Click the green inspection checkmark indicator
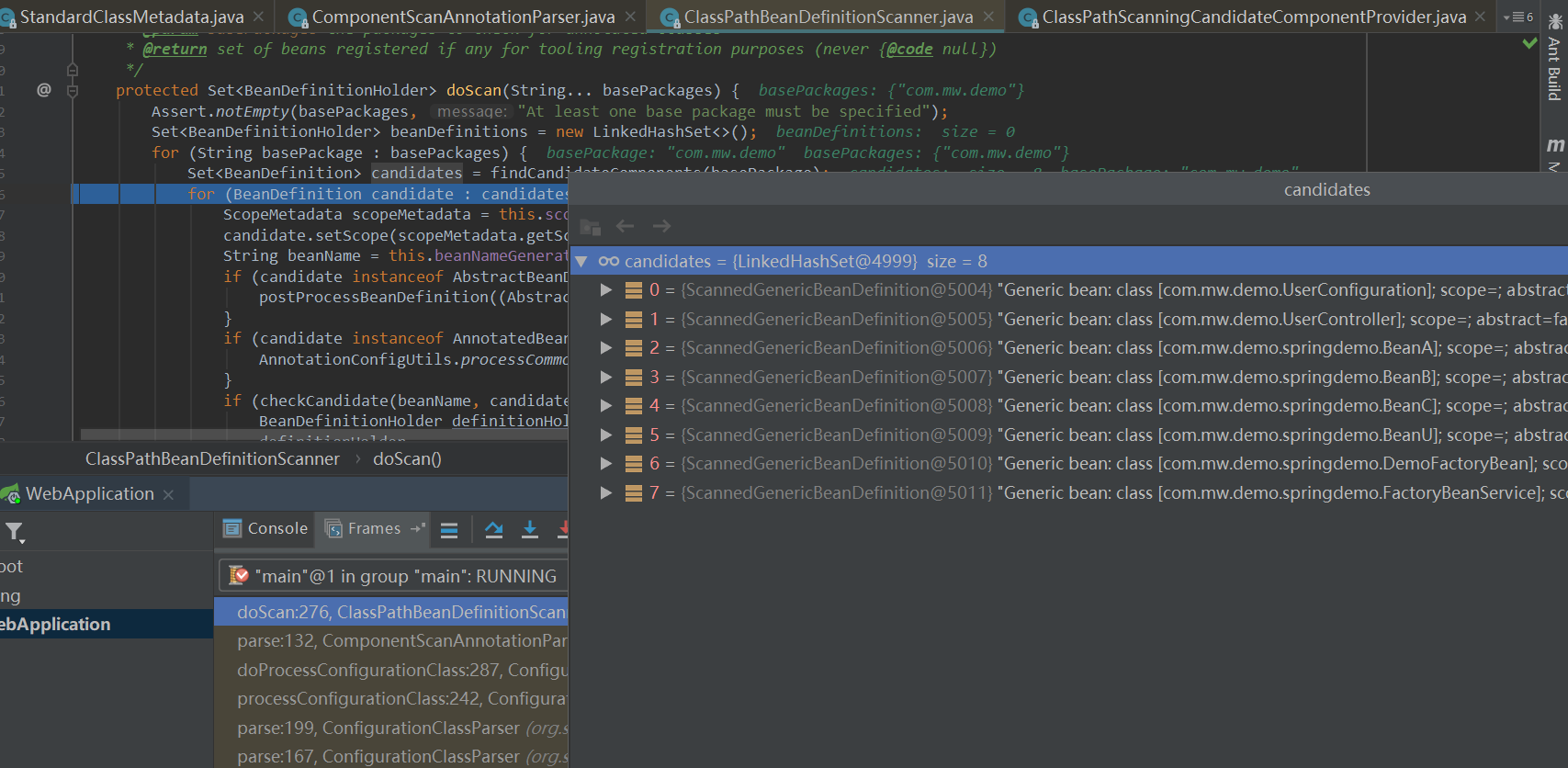The height and width of the screenshot is (768, 1568). click(x=1529, y=42)
